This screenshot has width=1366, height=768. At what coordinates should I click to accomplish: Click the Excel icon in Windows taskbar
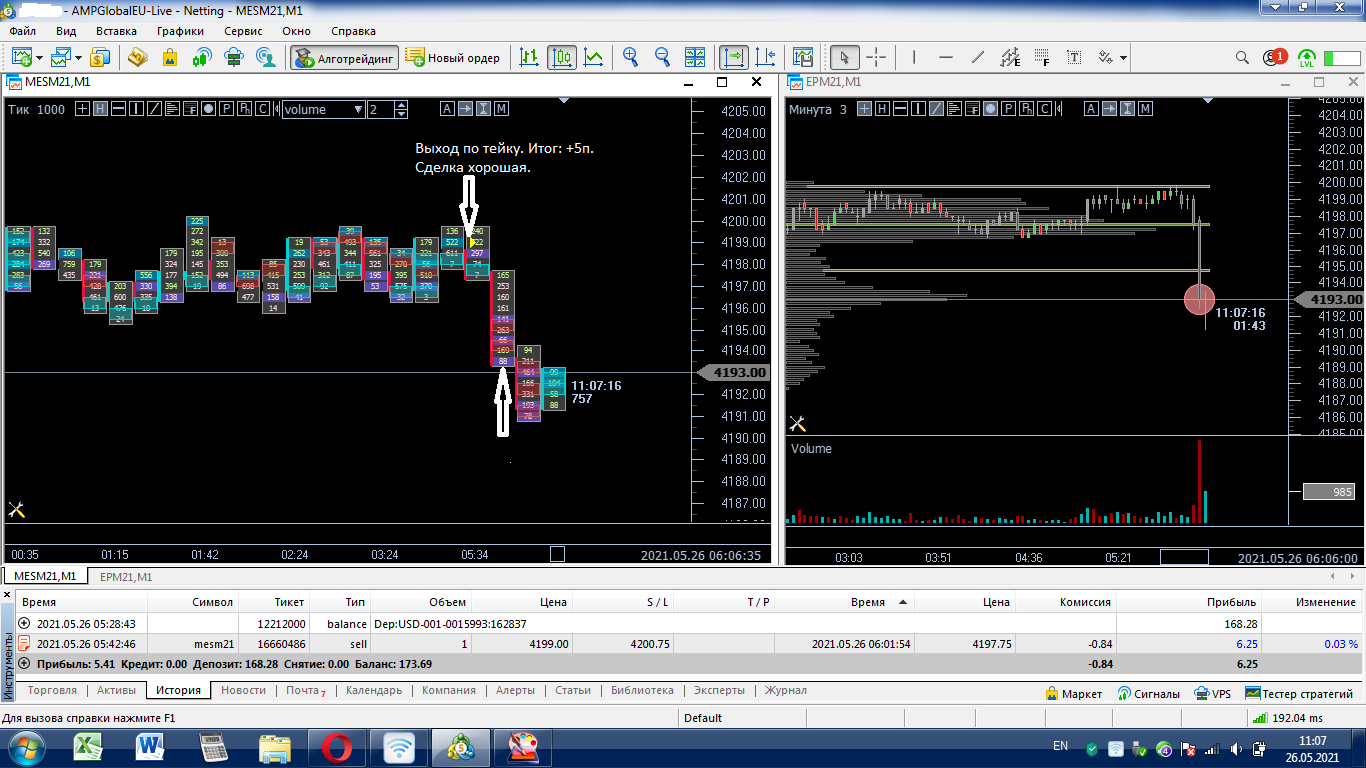[x=90, y=746]
